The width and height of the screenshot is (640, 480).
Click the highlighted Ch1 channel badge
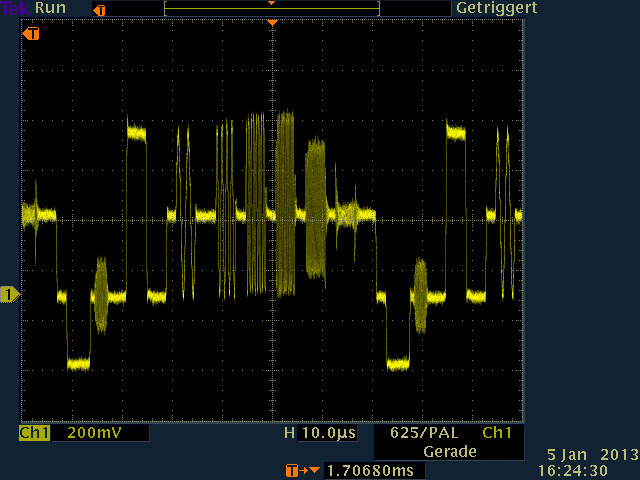(34, 433)
